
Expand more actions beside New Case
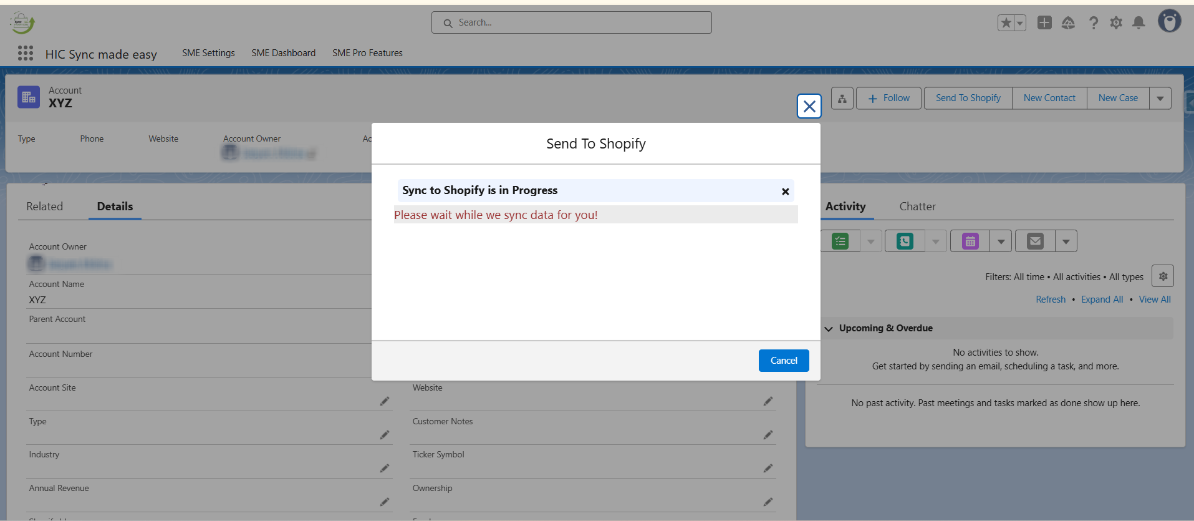click(x=1160, y=98)
